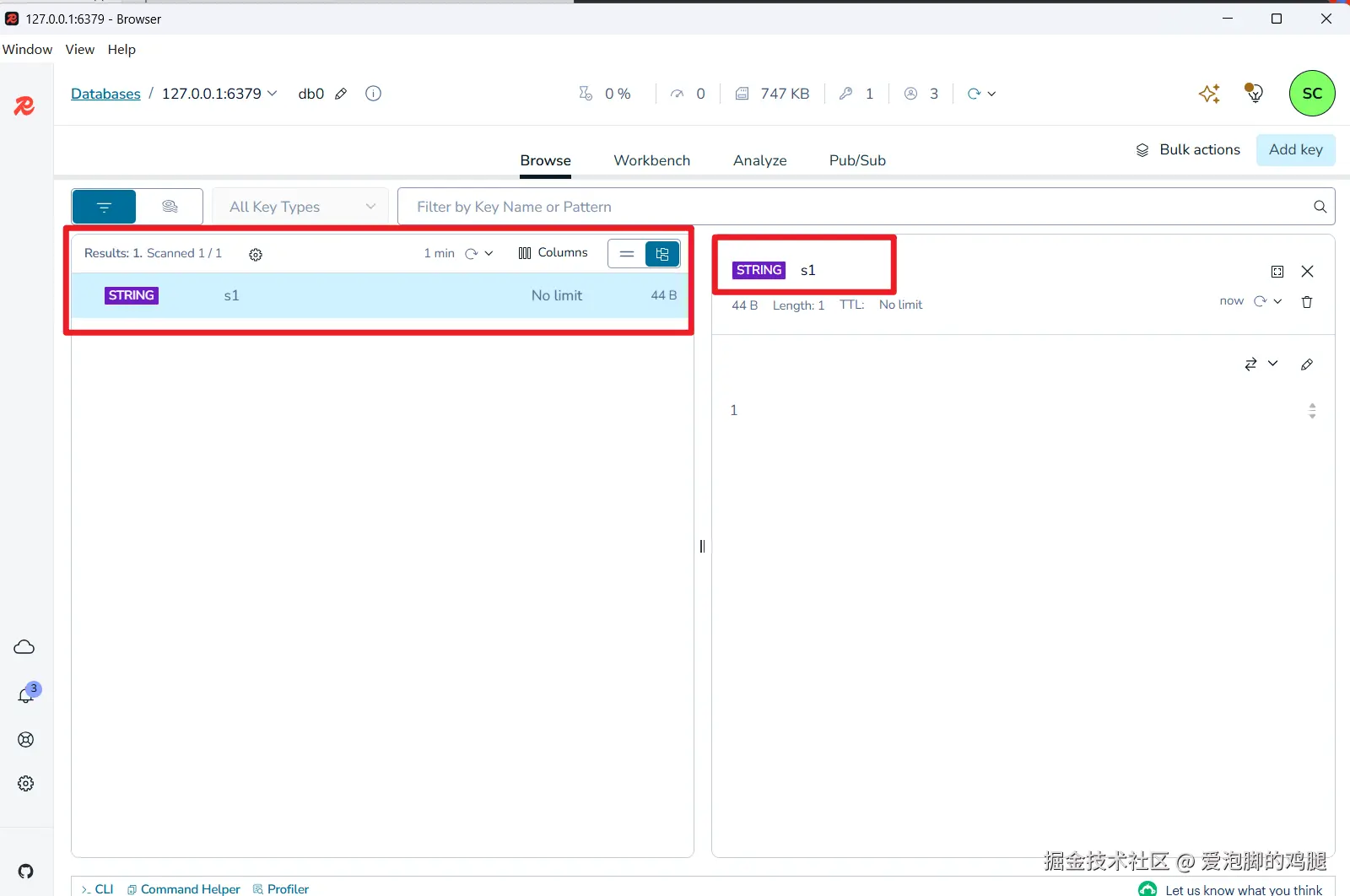This screenshot has height=896, width=1350.
Task: Open key list scan settings gear
Action: pyautogui.click(x=256, y=254)
